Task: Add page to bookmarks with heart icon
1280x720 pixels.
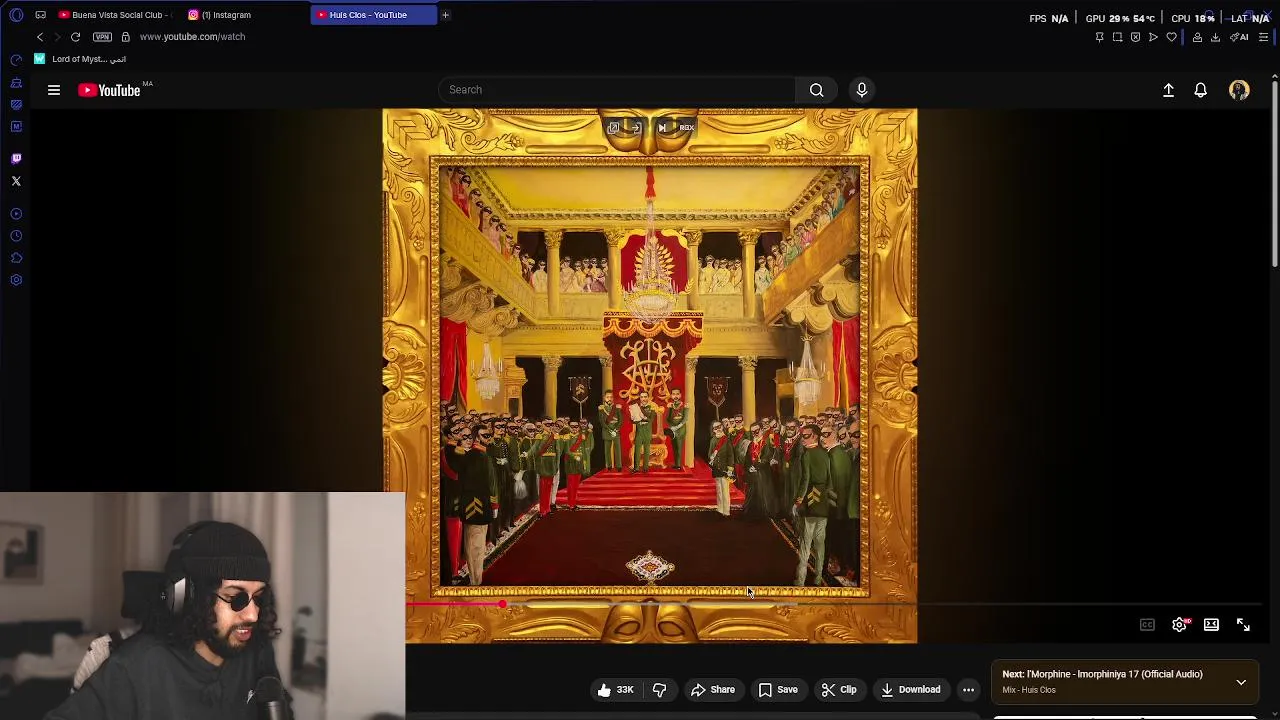Action: 1172,37
